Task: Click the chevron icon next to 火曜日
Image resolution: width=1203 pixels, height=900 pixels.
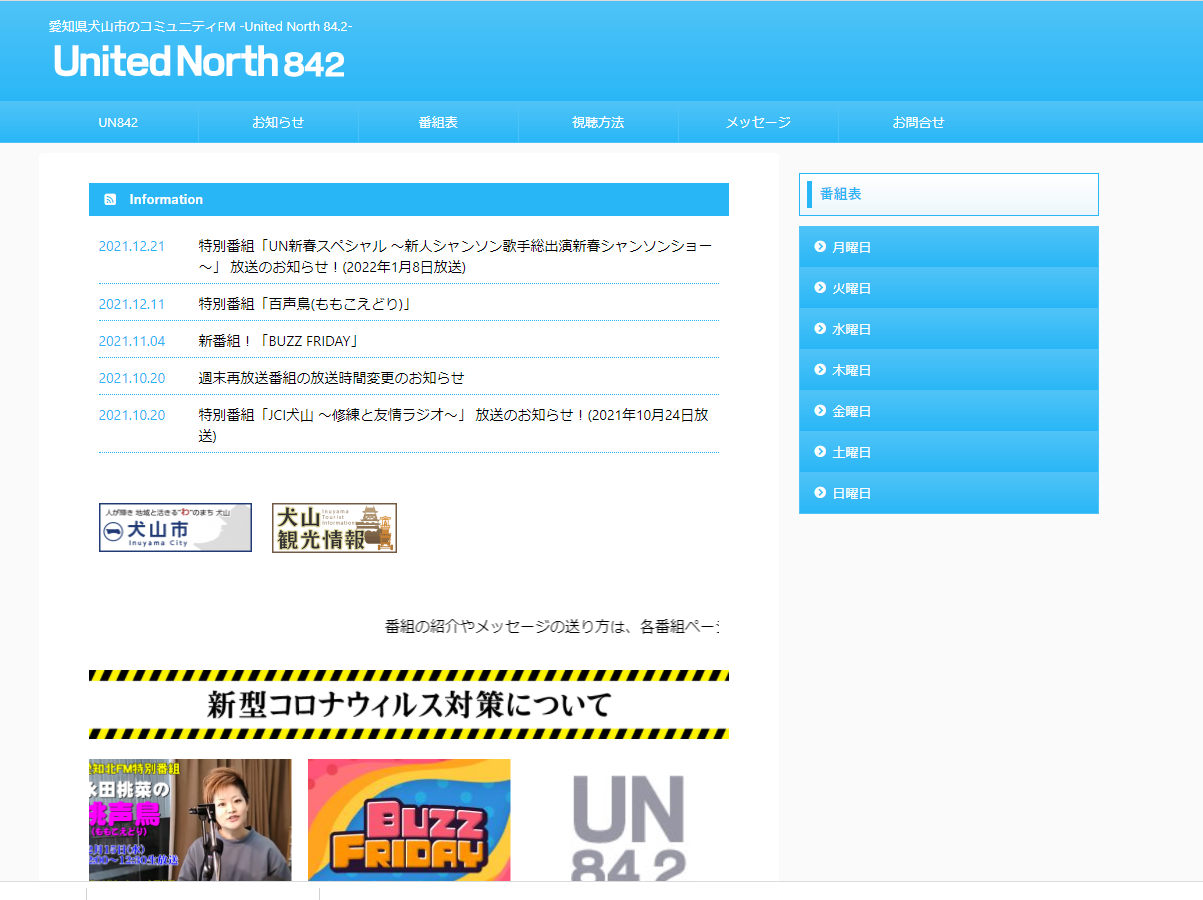Action: (x=820, y=287)
